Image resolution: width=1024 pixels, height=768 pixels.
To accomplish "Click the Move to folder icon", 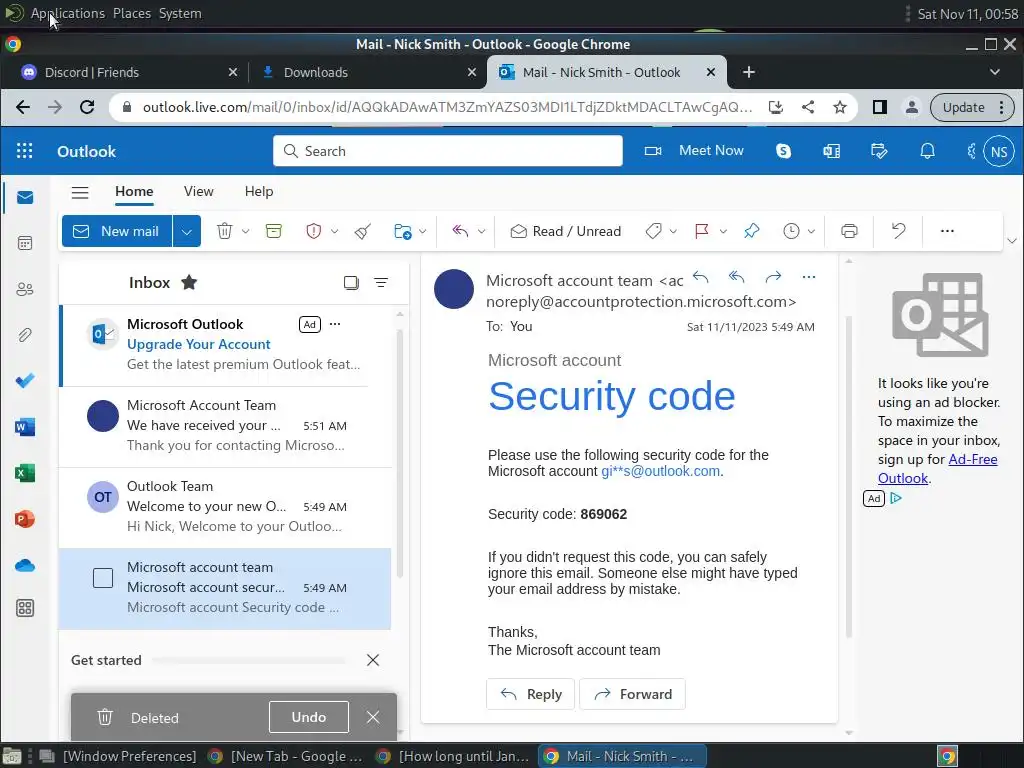I will [x=402, y=231].
